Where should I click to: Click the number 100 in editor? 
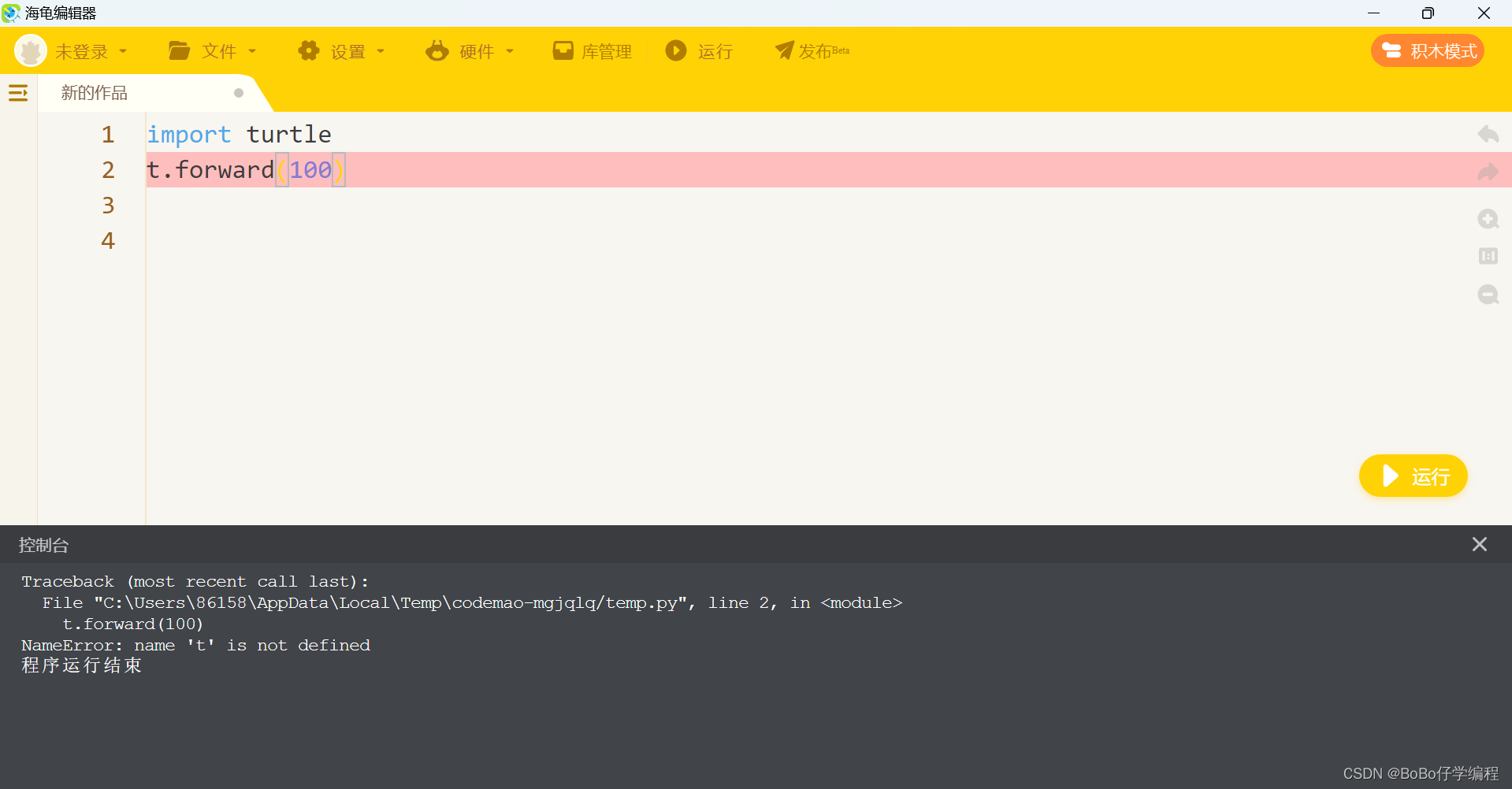pyautogui.click(x=310, y=170)
